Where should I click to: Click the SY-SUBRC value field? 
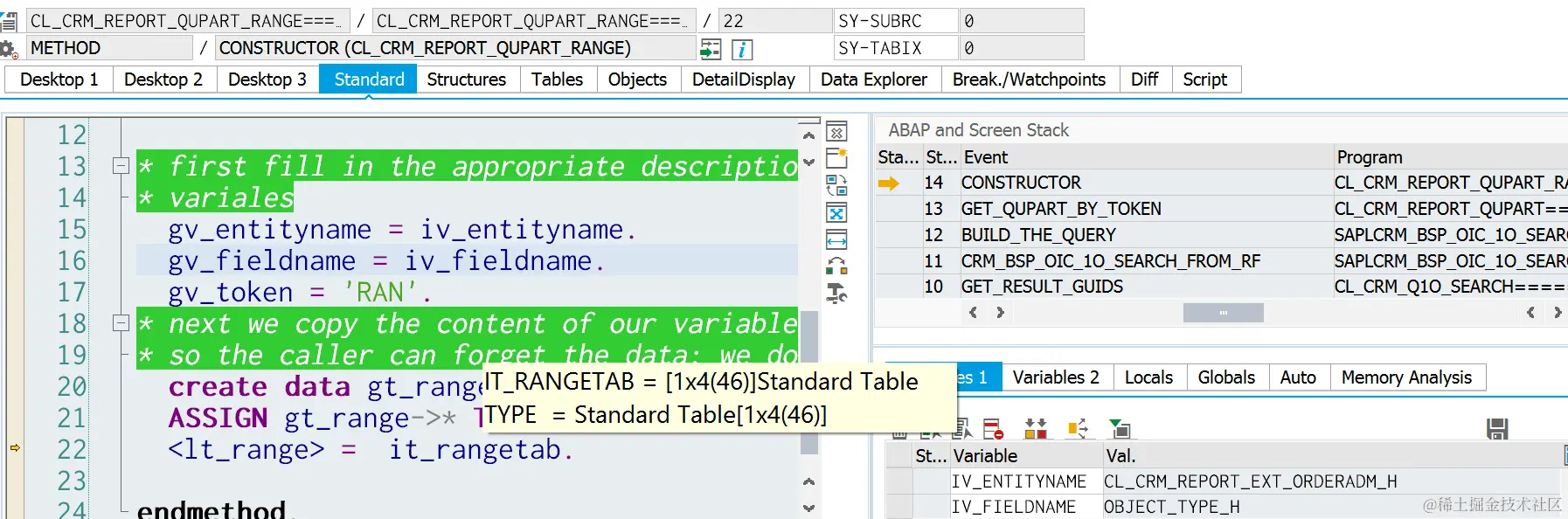1022,21
